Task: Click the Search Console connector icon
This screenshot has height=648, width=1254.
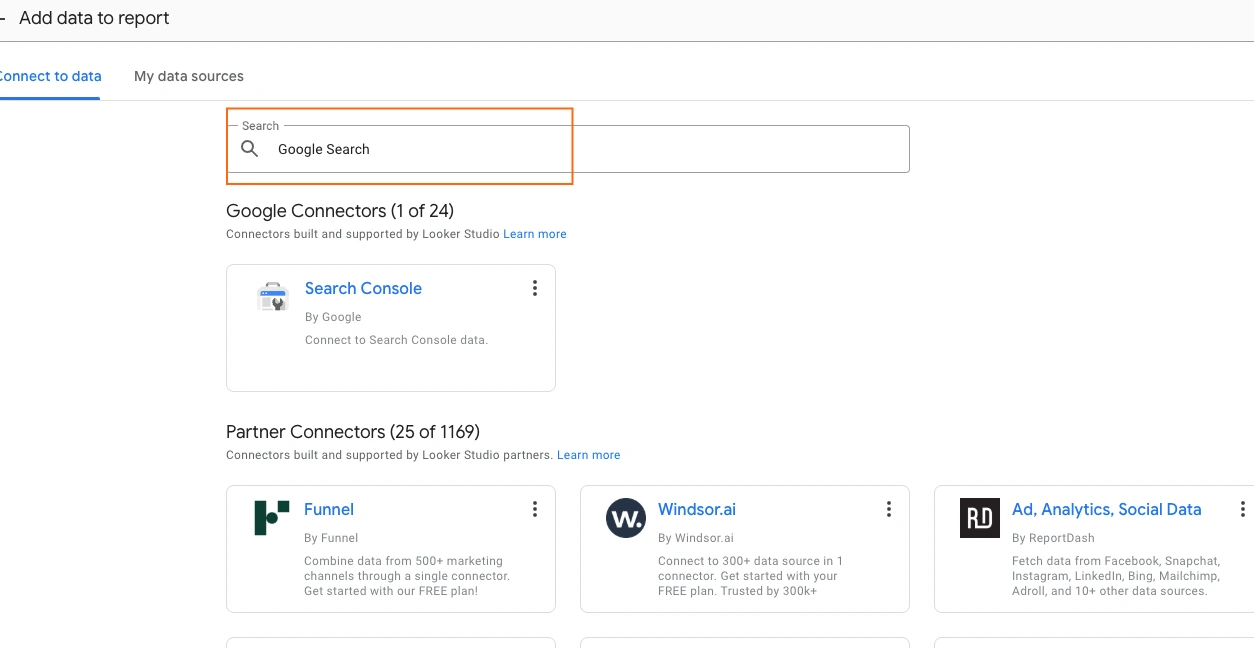Action: point(272,296)
